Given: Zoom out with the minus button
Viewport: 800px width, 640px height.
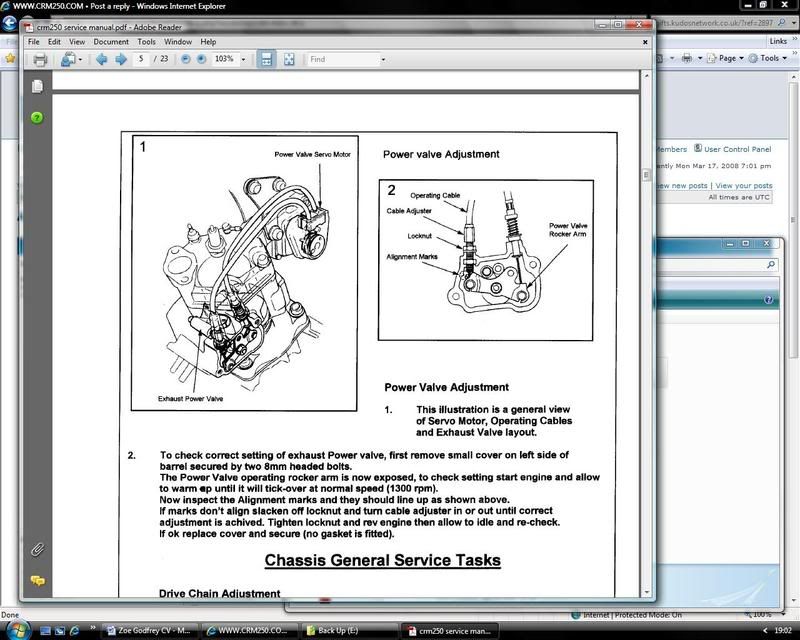Looking at the screenshot, I should tap(186, 59).
